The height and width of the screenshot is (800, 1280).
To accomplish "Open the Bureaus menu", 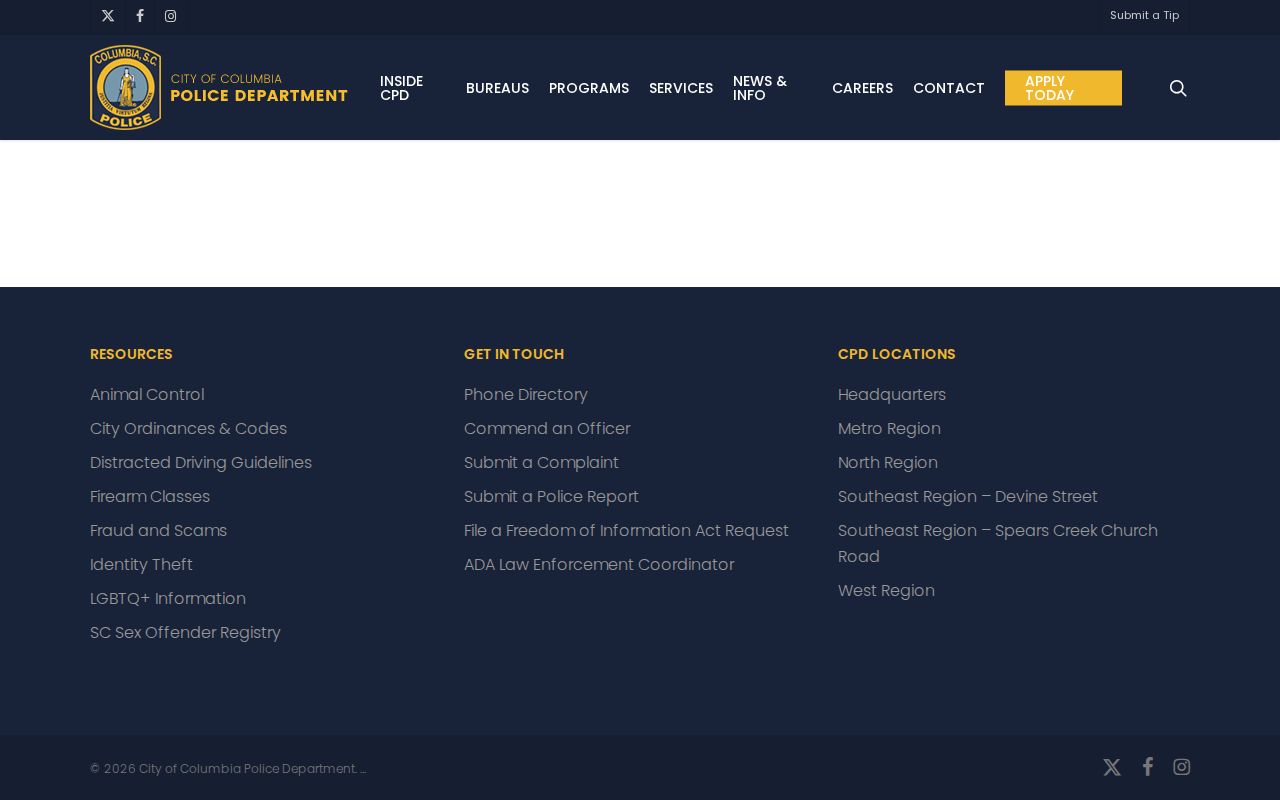I will pos(497,88).
